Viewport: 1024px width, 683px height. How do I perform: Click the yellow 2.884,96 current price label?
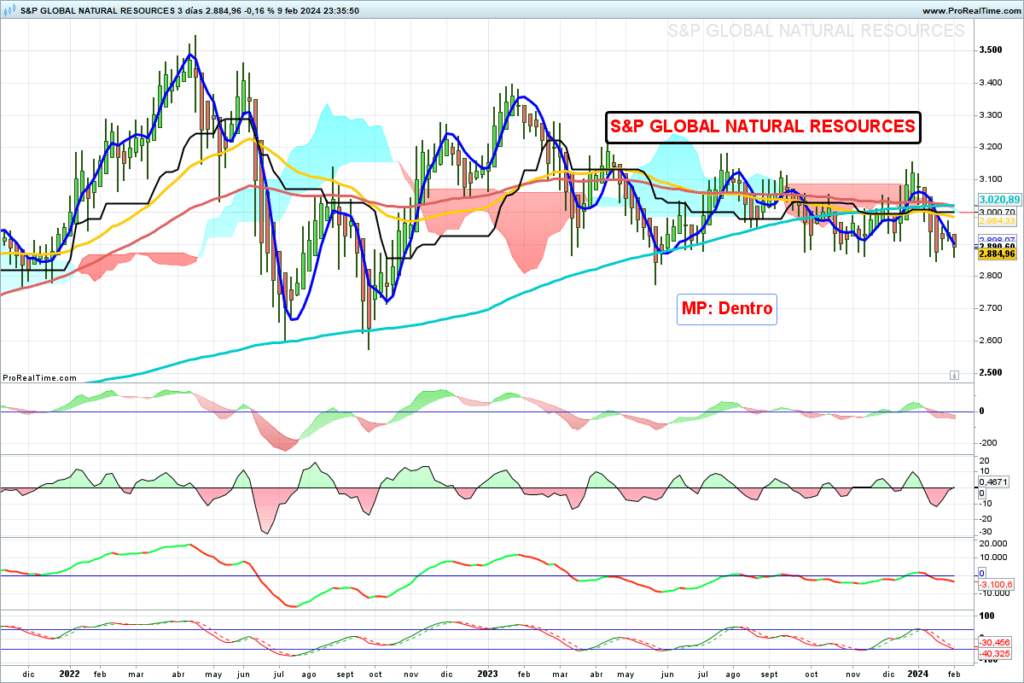tap(997, 254)
